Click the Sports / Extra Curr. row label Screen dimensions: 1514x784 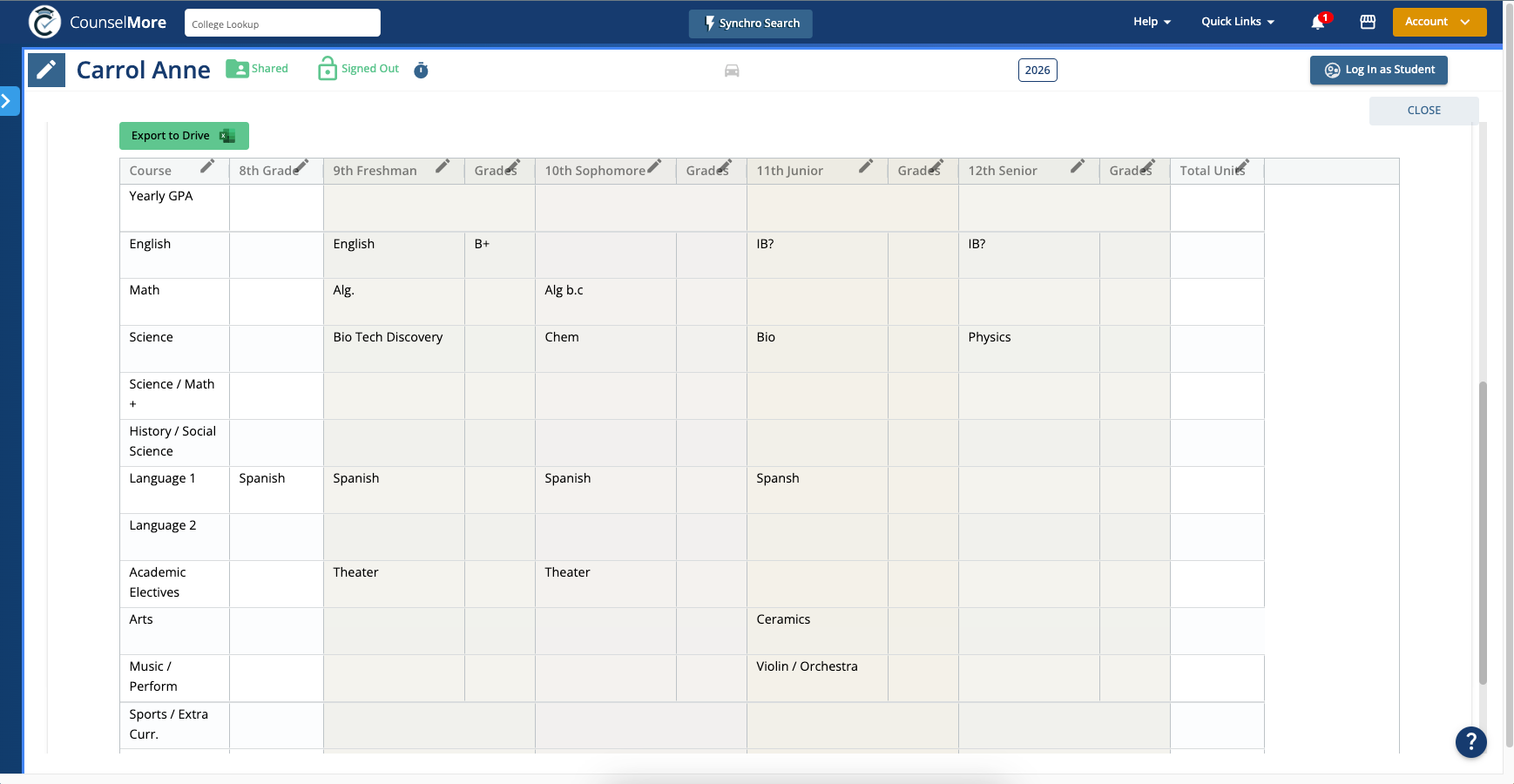pyautogui.click(x=169, y=725)
